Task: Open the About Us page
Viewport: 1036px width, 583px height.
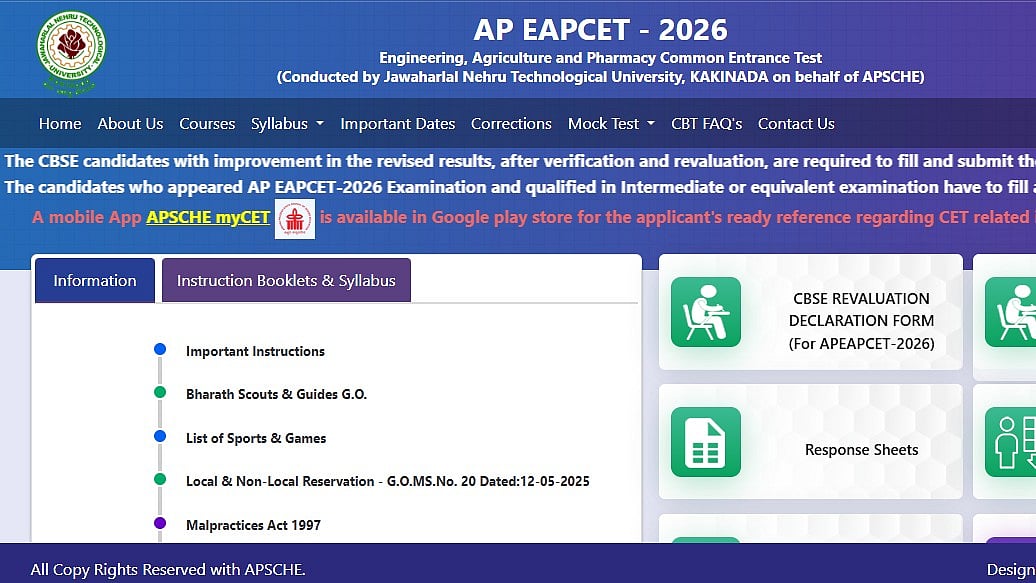Action: click(x=130, y=124)
